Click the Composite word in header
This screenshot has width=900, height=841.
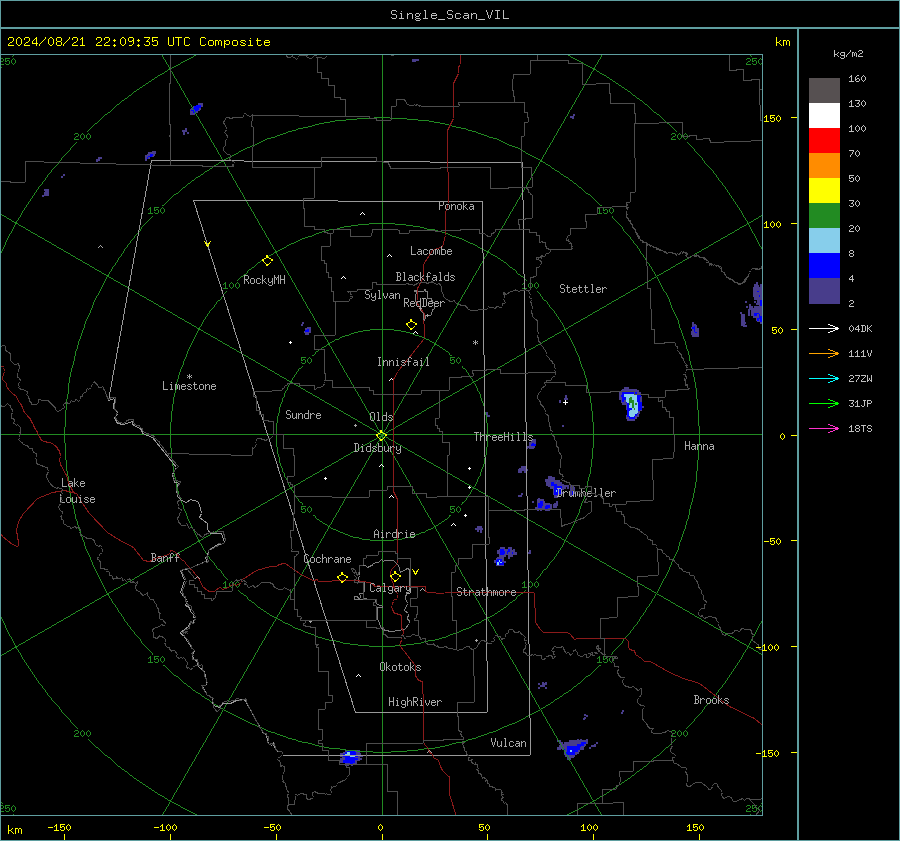pyautogui.click(x=235, y=42)
